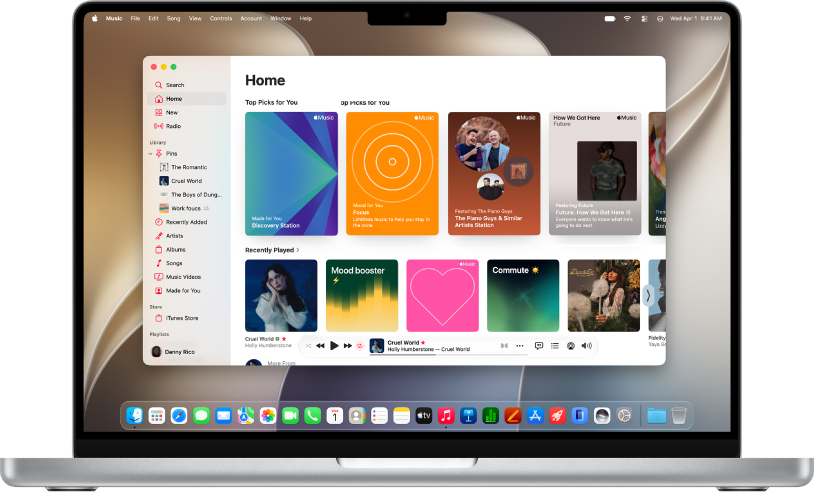
Task: Expand Recently Played section link
Action: tap(272, 250)
